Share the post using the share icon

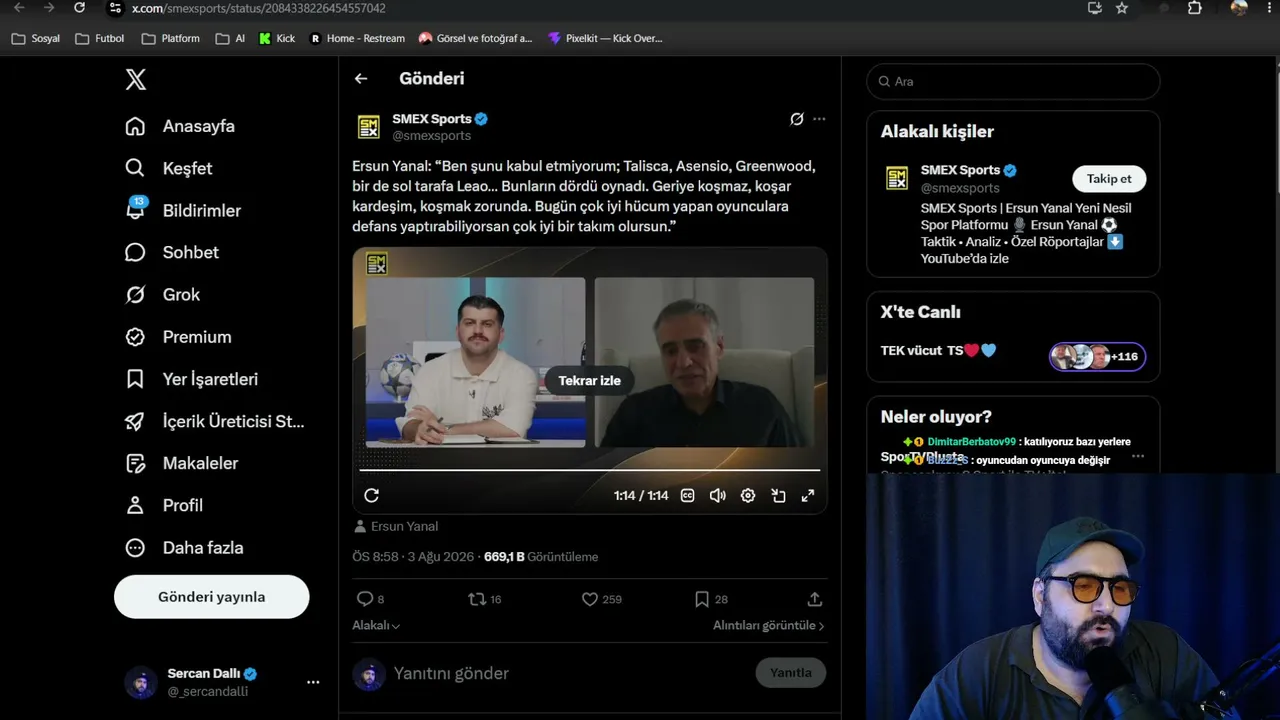pyautogui.click(x=815, y=599)
